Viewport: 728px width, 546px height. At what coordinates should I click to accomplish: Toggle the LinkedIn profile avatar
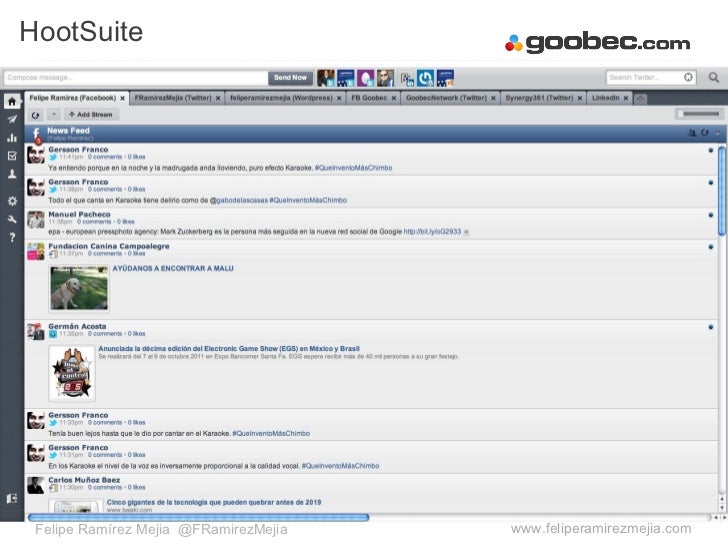click(x=407, y=79)
